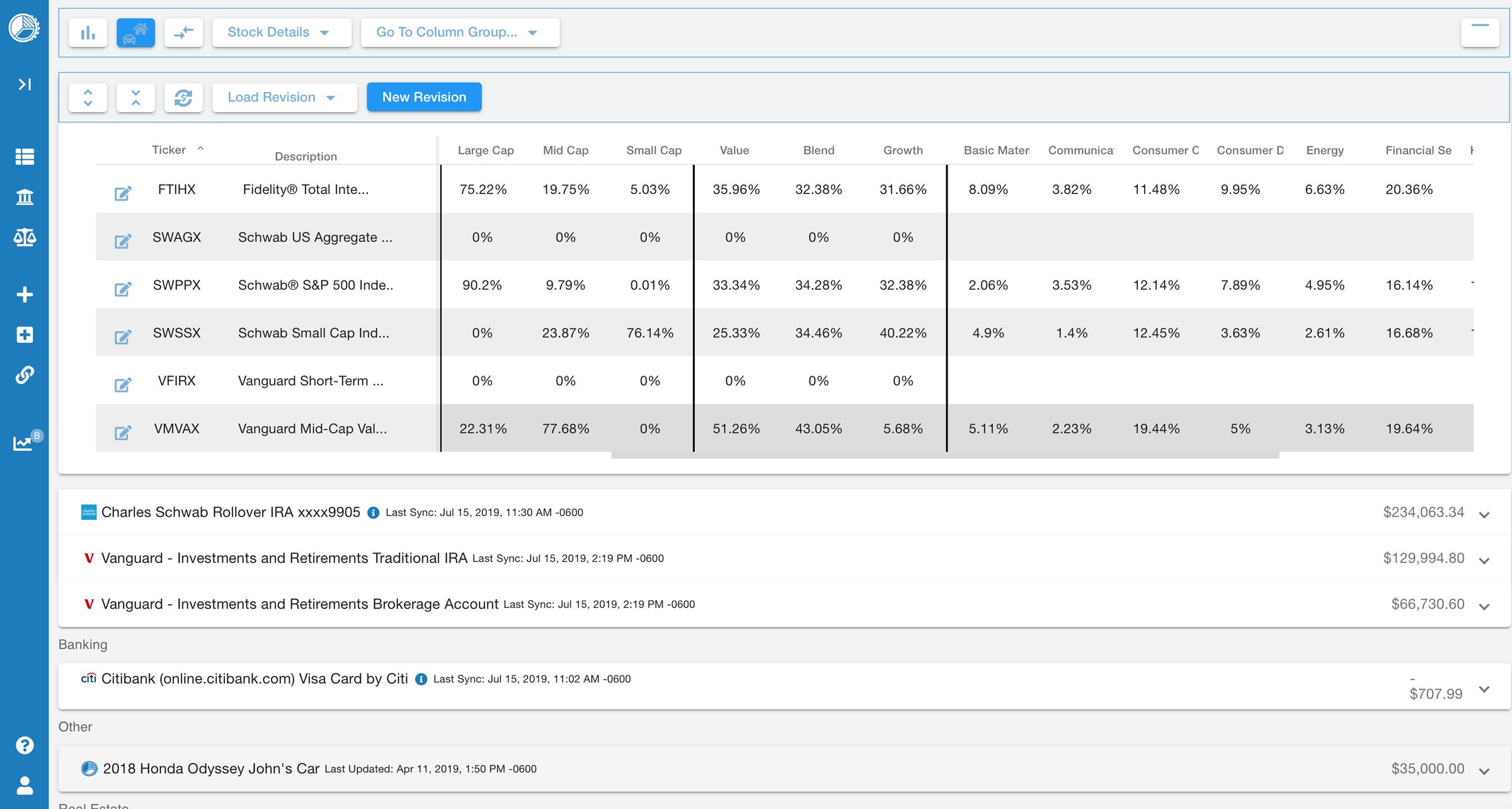This screenshot has height=809, width=1512.
Task: Expand Charles Schwab Rollover IRA account
Action: click(1484, 514)
